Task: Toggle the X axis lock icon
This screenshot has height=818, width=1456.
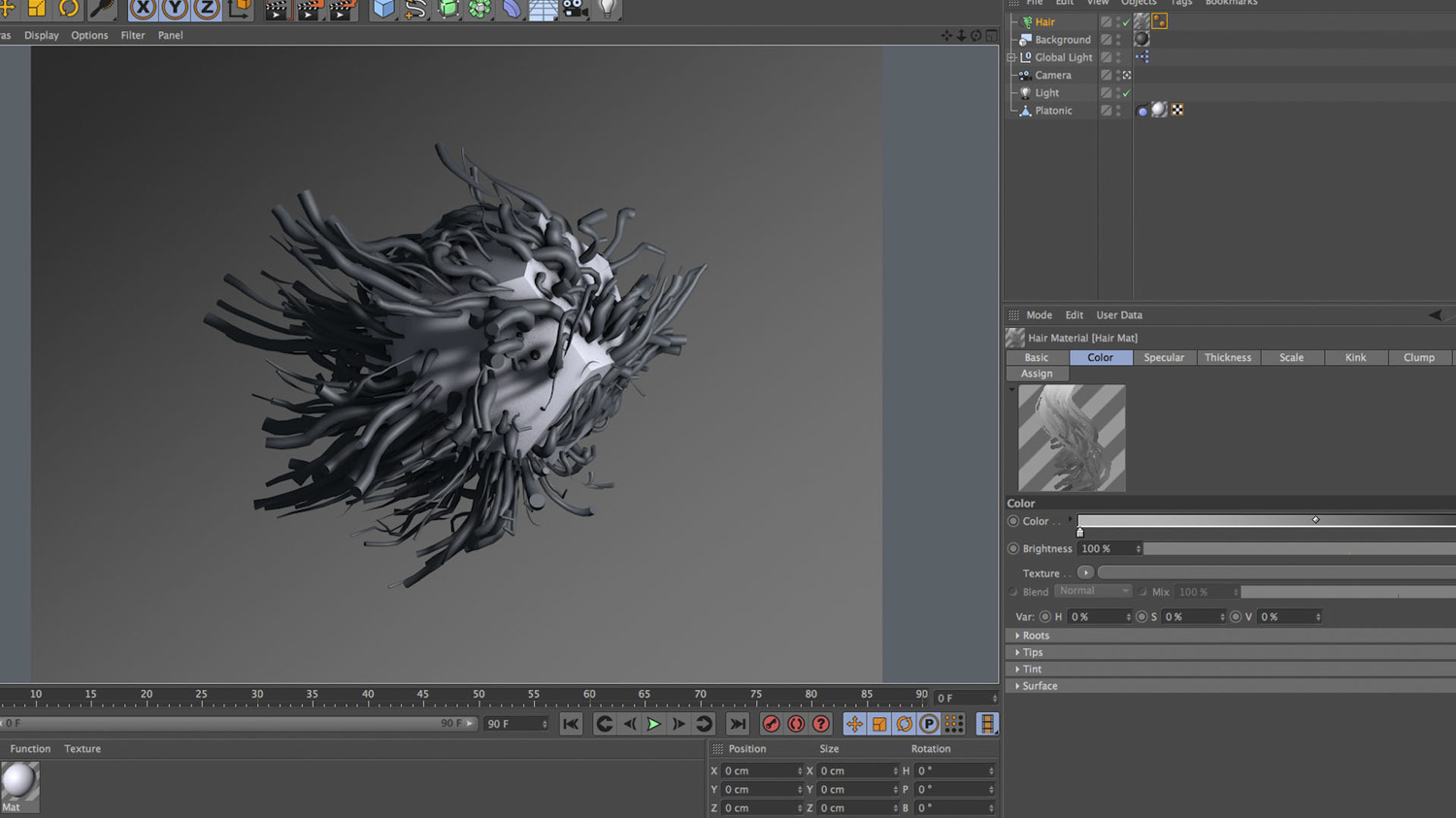Action: click(143, 9)
